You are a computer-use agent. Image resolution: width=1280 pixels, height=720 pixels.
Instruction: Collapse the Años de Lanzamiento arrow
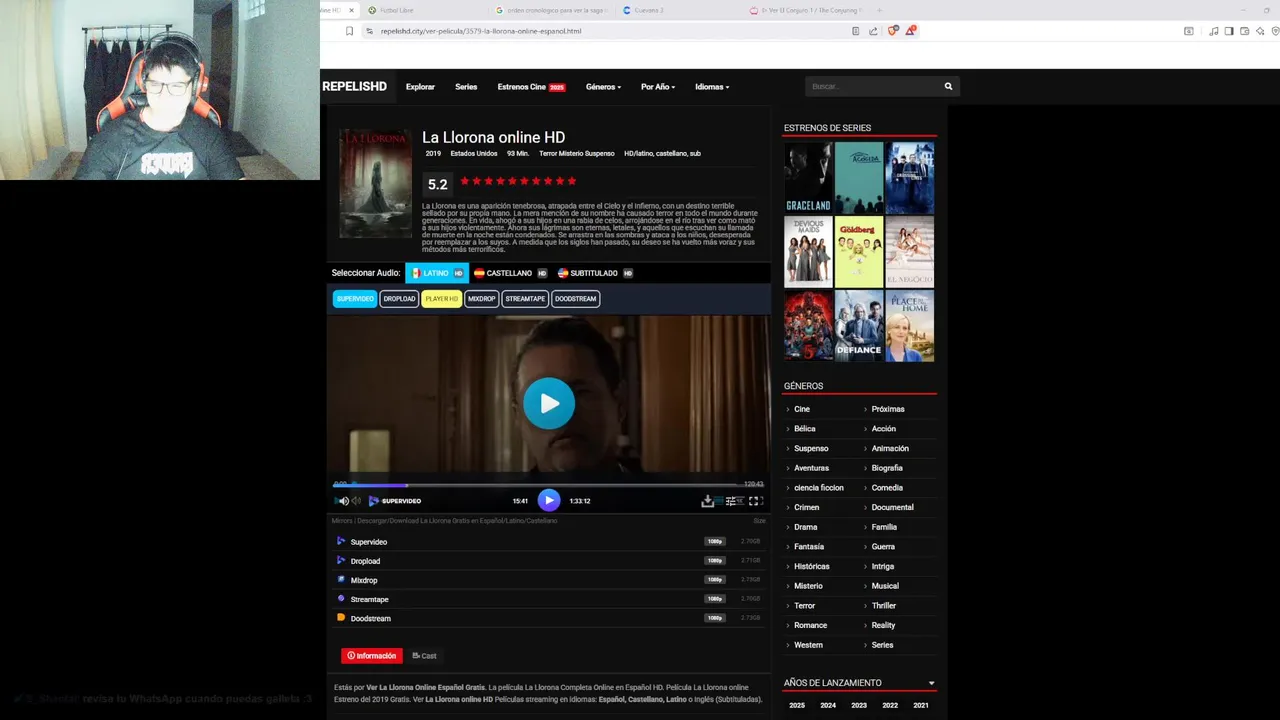pyautogui.click(x=931, y=683)
